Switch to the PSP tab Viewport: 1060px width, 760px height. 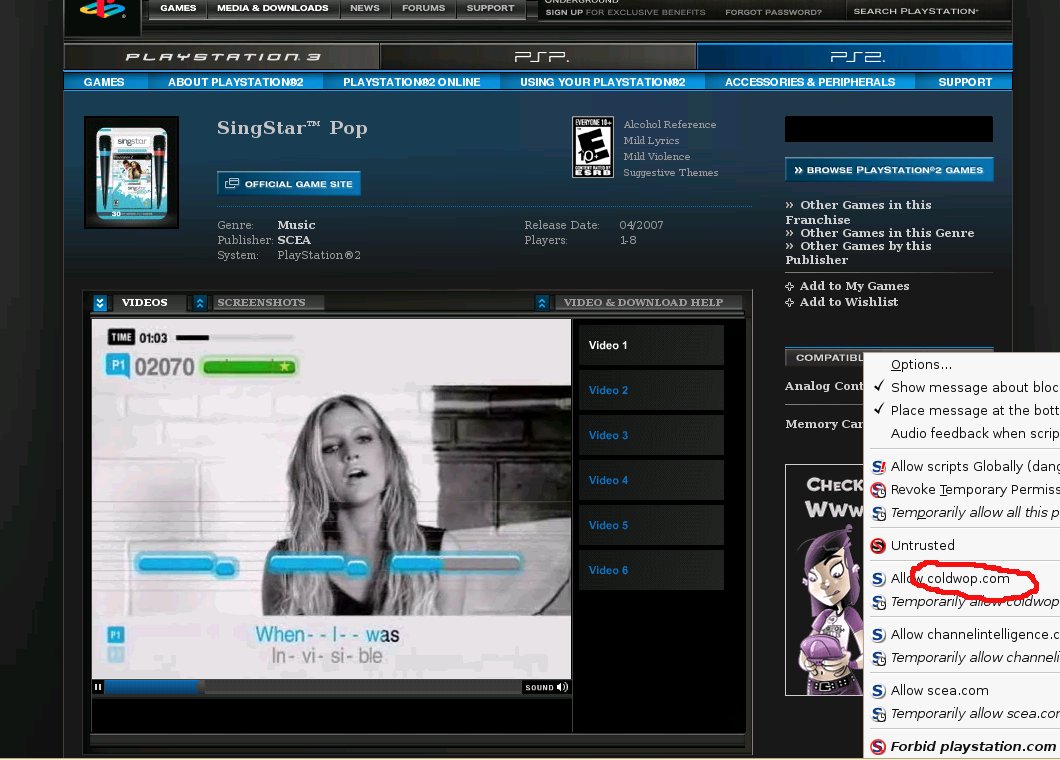[539, 57]
